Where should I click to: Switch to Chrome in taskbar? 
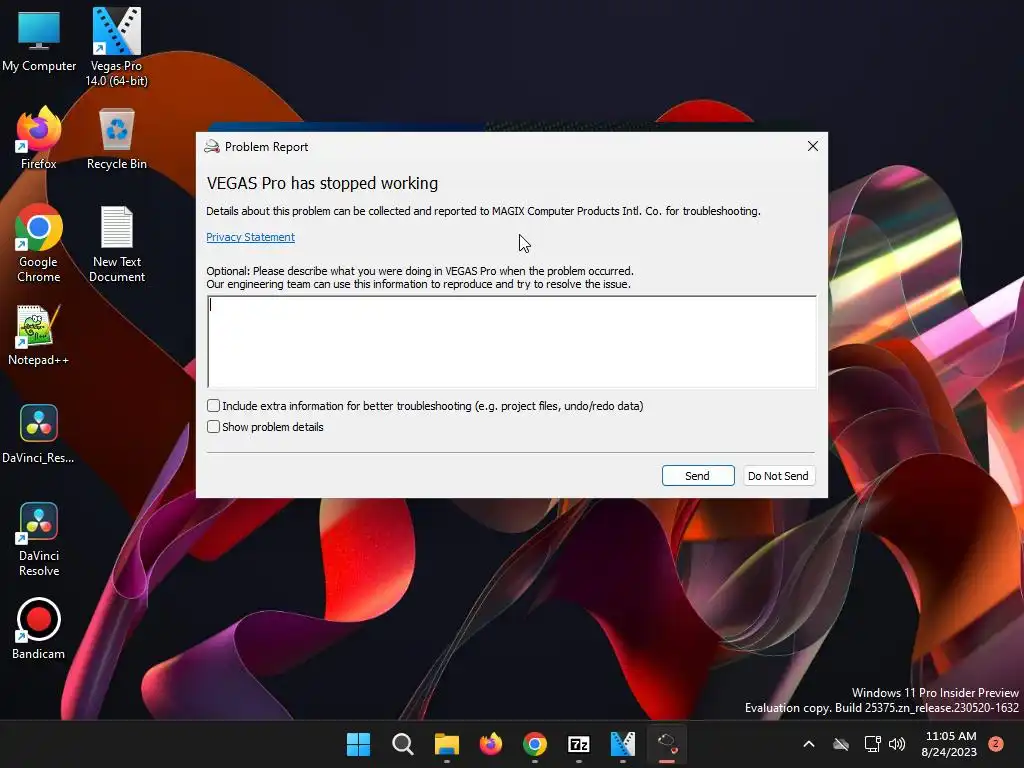[535, 744]
